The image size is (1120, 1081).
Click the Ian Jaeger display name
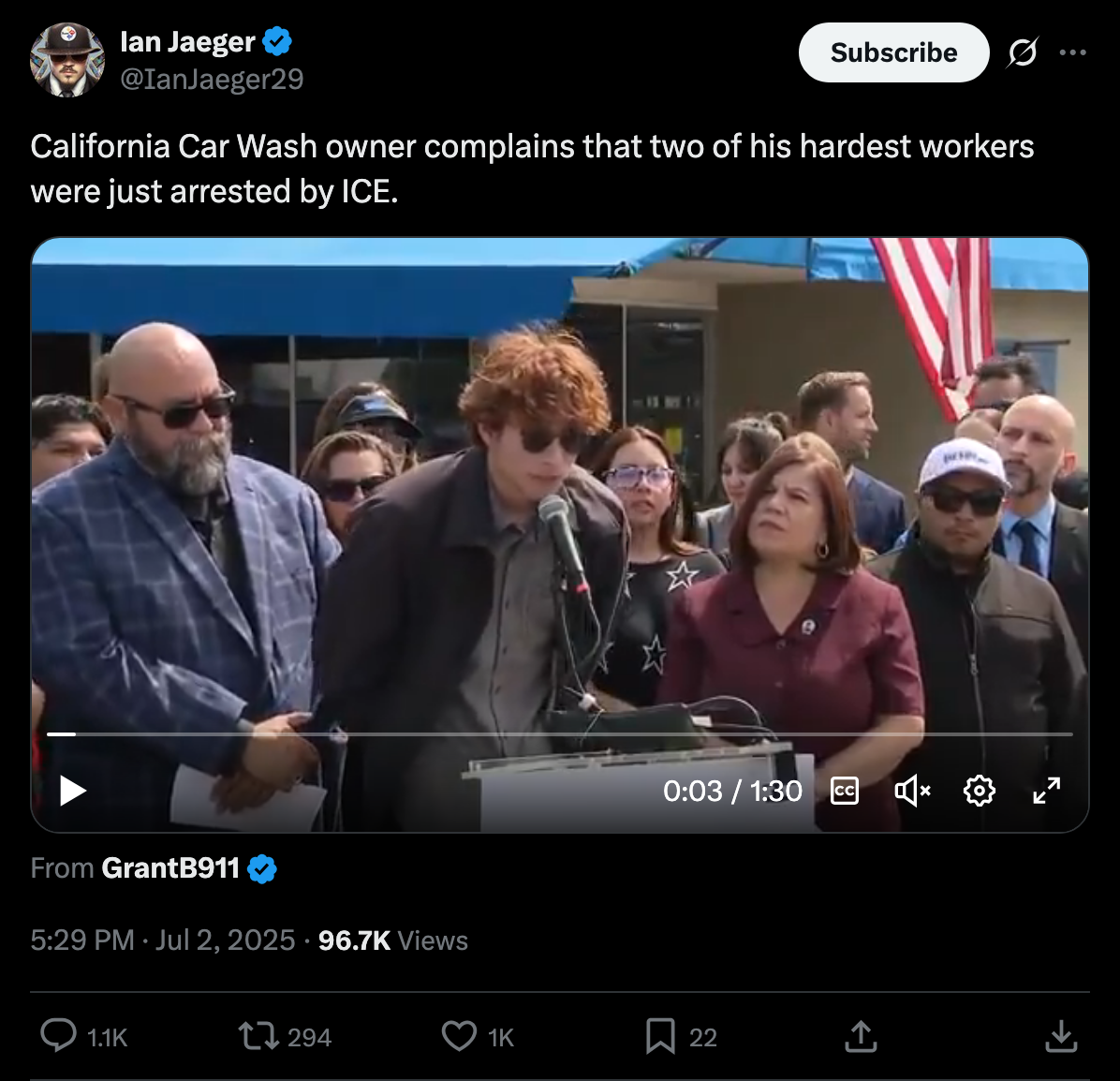click(x=187, y=42)
